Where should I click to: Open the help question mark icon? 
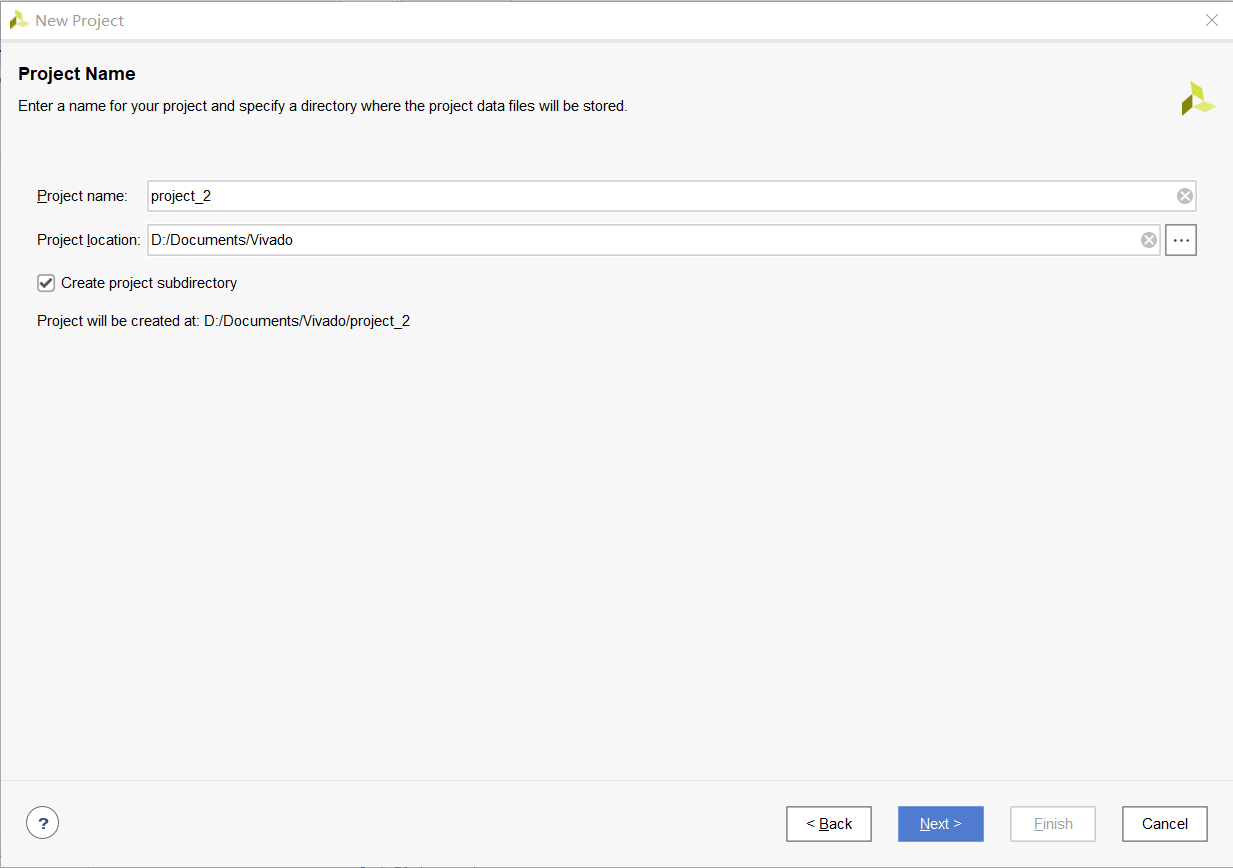[x=42, y=823]
